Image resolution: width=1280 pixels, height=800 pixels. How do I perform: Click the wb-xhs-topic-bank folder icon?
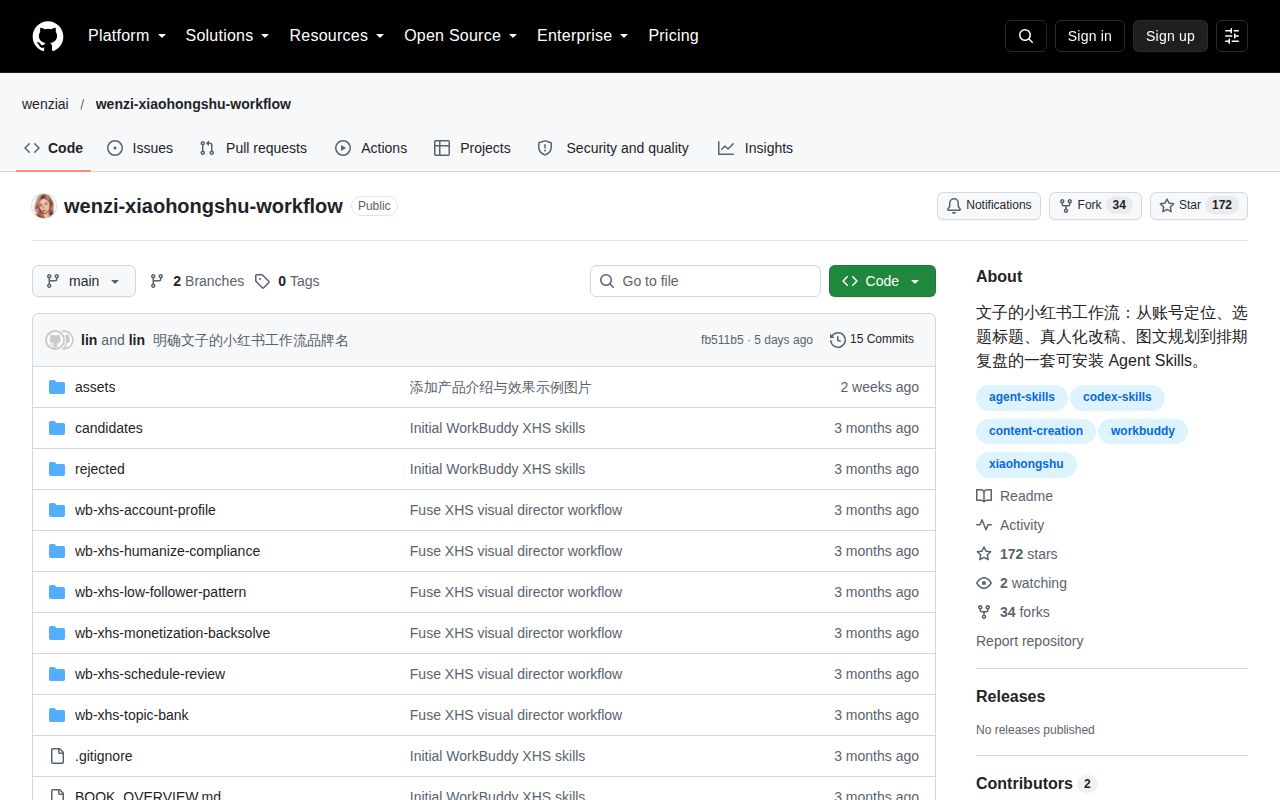pyautogui.click(x=57, y=715)
